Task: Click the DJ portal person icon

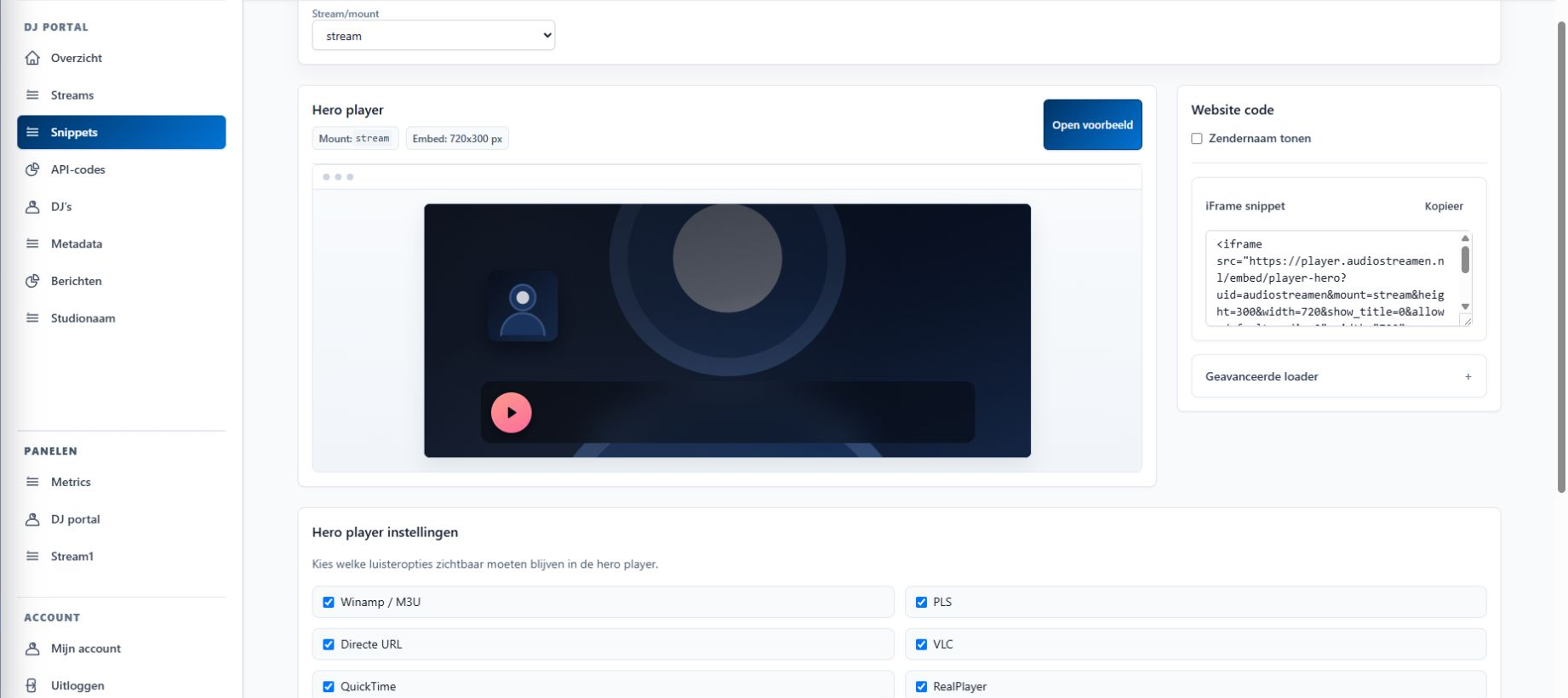Action: click(x=32, y=519)
